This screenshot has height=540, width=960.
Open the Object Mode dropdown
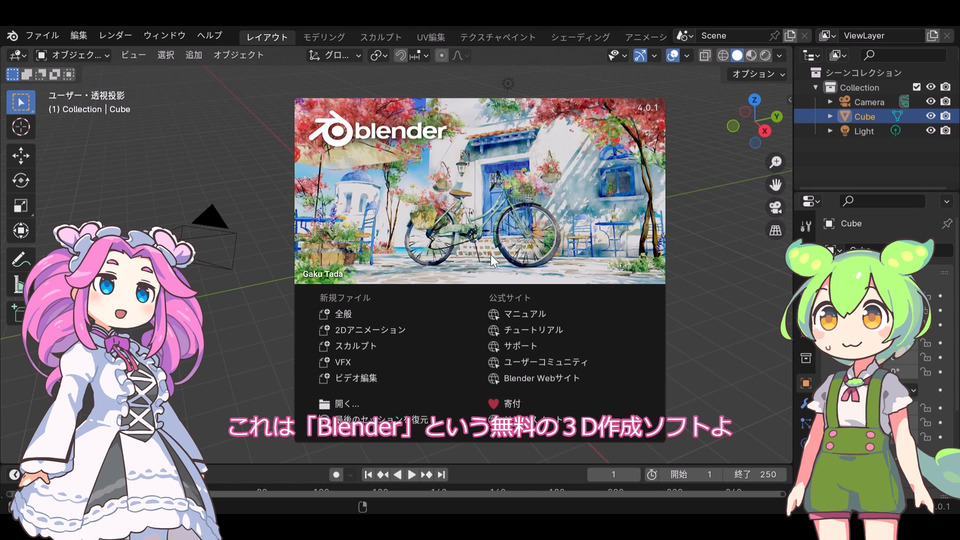point(73,55)
